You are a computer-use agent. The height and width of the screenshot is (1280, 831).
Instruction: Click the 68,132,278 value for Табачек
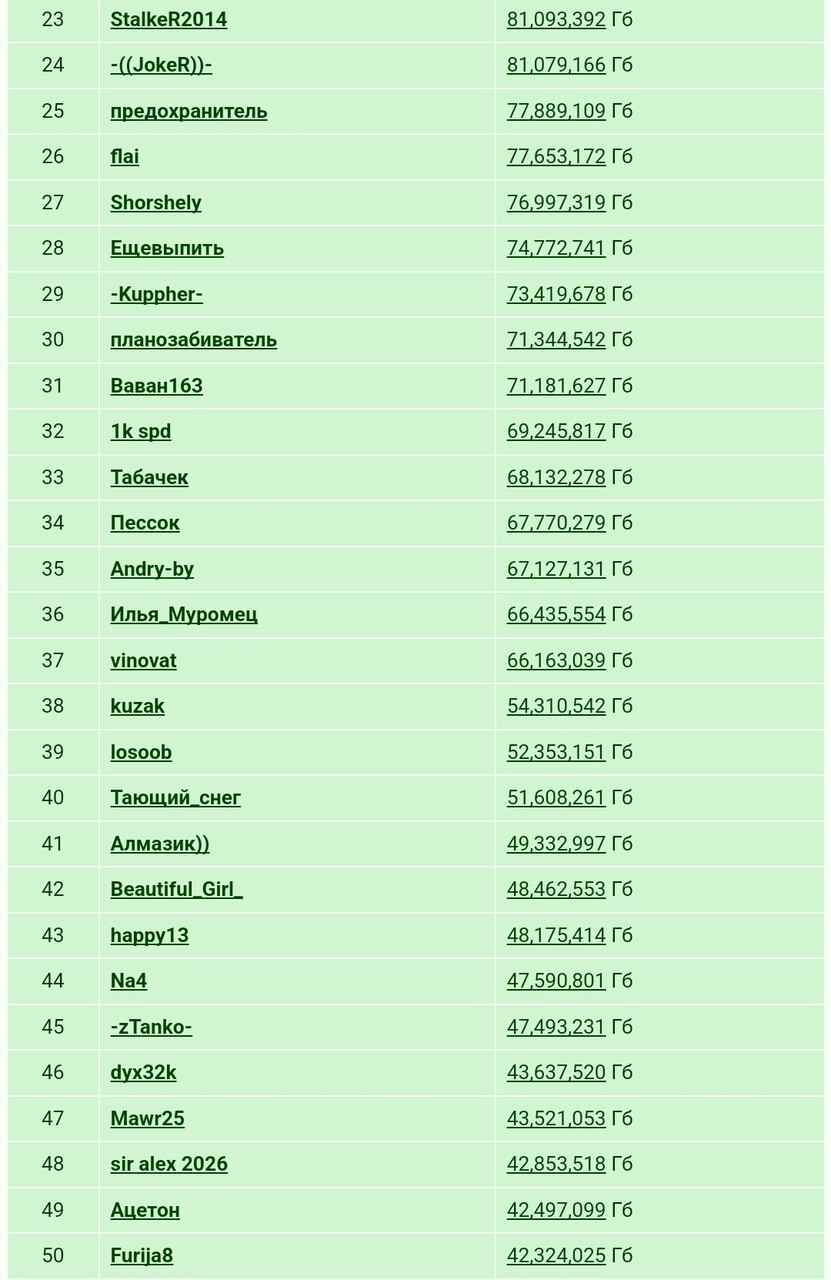click(x=556, y=477)
